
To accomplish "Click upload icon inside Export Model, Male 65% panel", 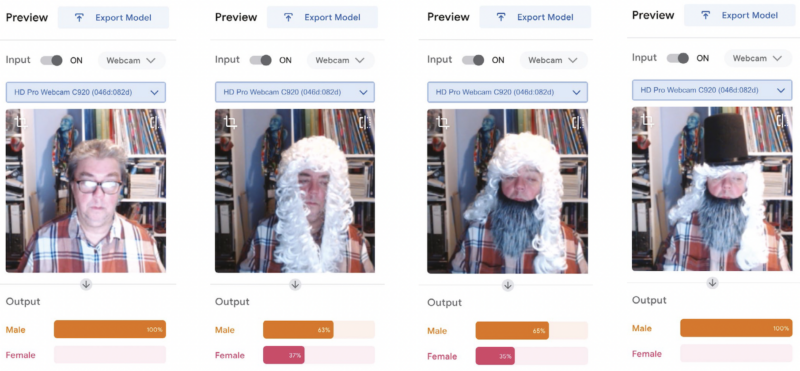I will (501, 17).
